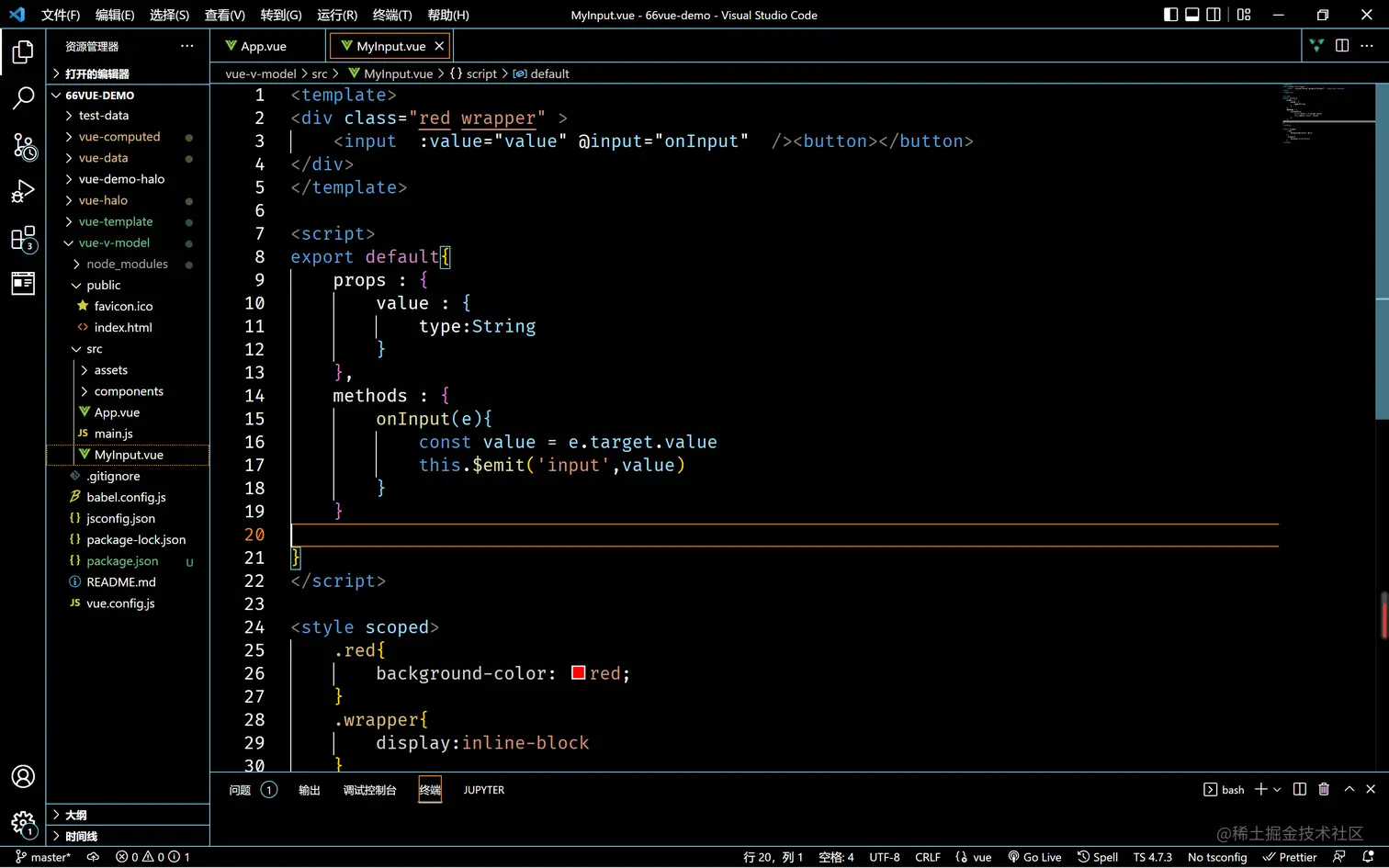Image resolution: width=1389 pixels, height=868 pixels.
Task: Change UTF-8 encoding in status bar
Action: pos(885,857)
